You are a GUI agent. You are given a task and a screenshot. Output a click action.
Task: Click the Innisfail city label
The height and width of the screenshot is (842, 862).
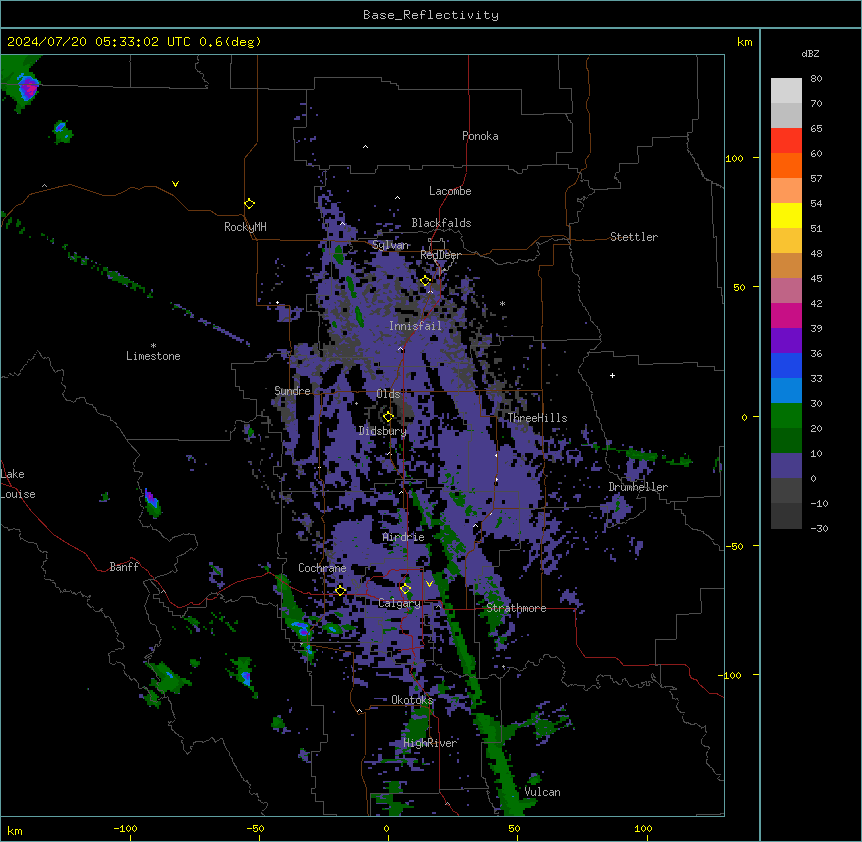(x=415, y=326)
